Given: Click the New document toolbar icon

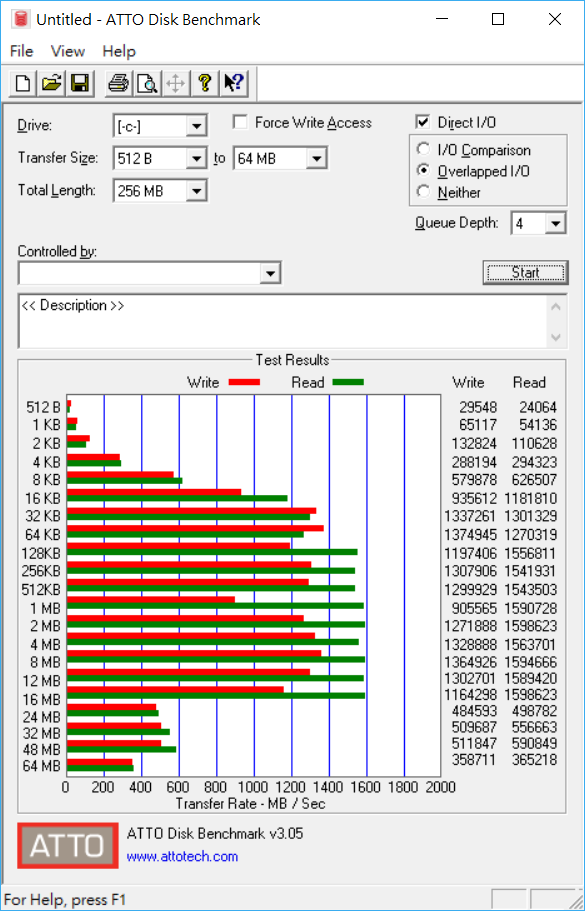Looking at the screenshot, I should 23,83.
